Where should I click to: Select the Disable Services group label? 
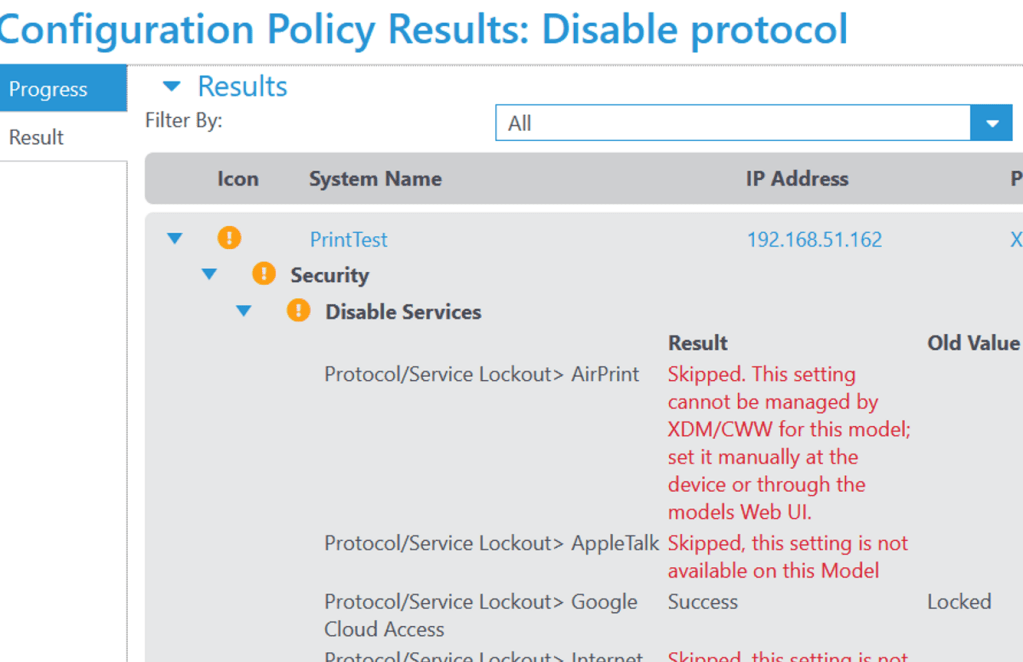pos(403,312)
